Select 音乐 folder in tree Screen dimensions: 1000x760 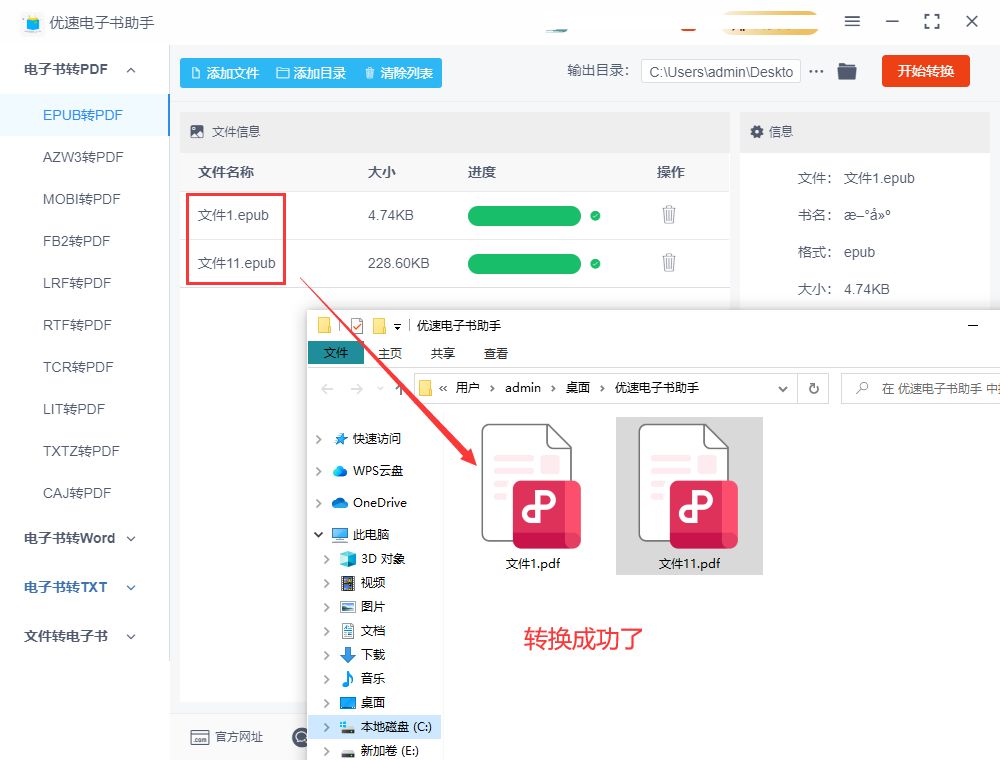coord(372,679)
